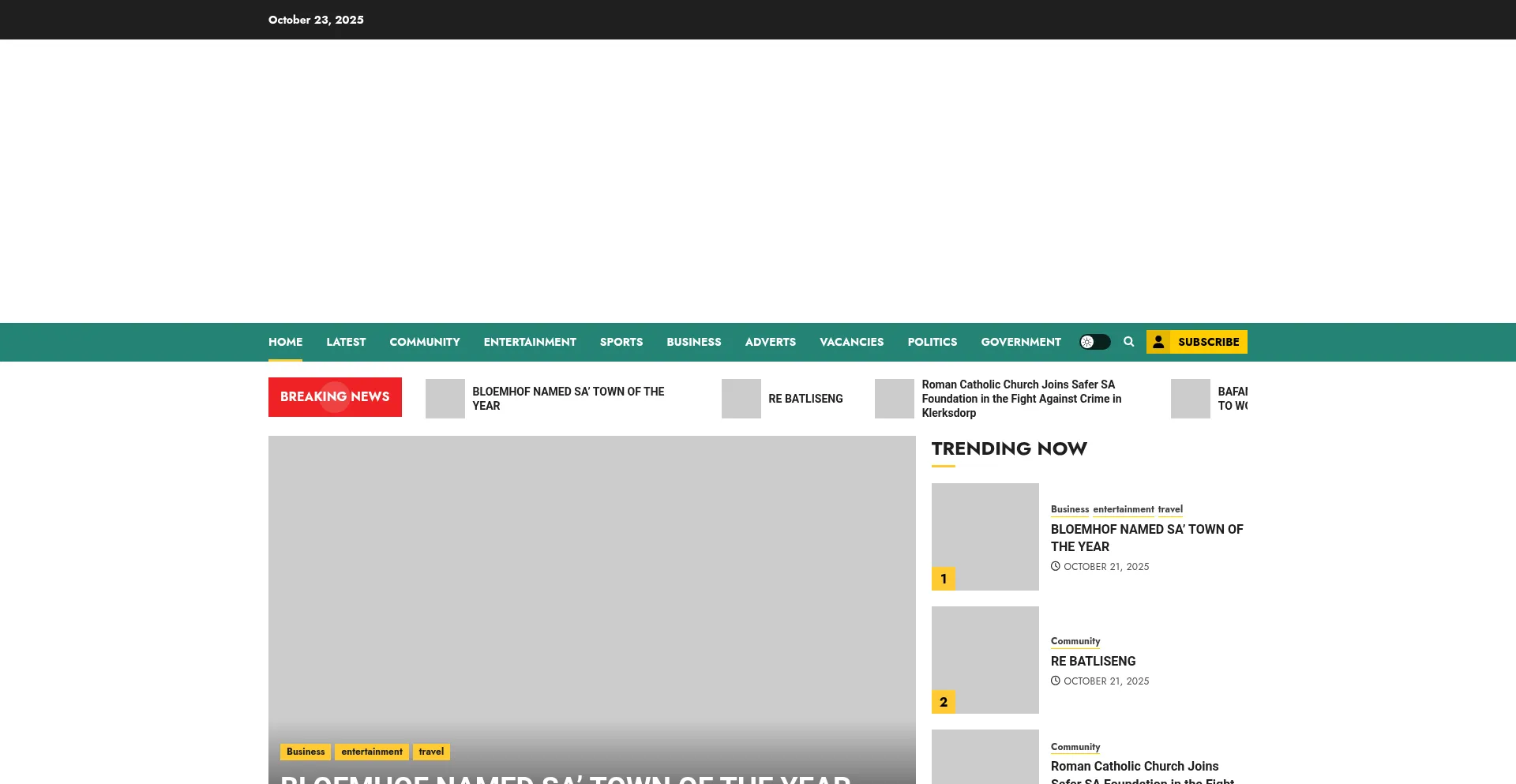The image size is (1516, 784).
Task: Go to the Community section
Action: [424, 342]
